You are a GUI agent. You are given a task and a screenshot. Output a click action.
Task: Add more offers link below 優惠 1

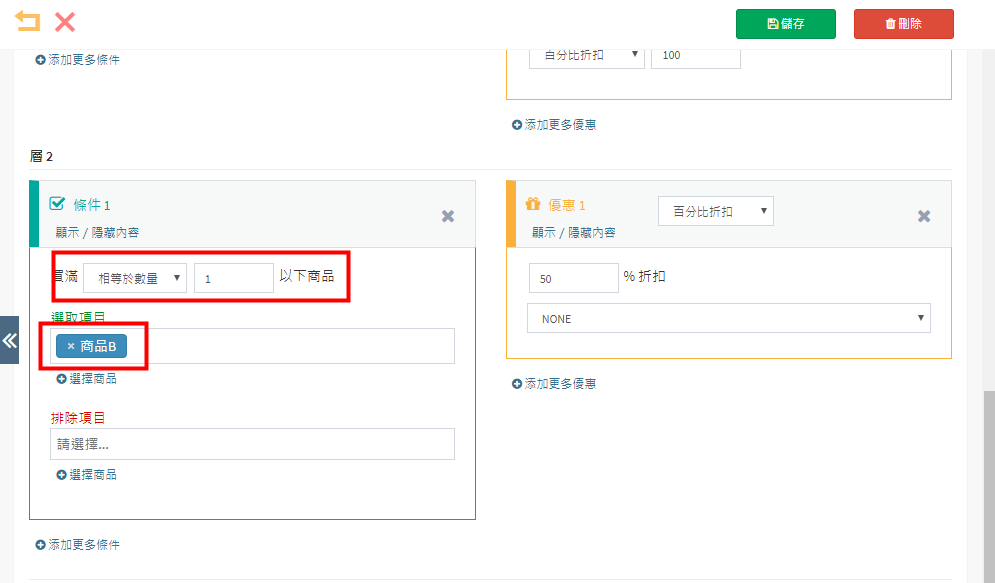[x=554, y=384]
